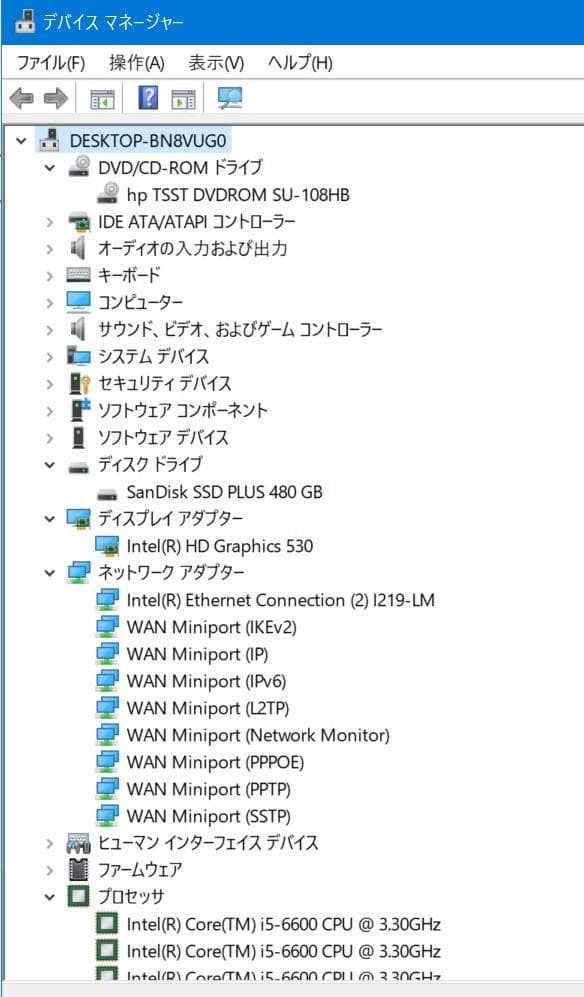This screenshot has height=997, width=584.
Task: Expand the システム デバイス category
Action: [x=50, y=357]
